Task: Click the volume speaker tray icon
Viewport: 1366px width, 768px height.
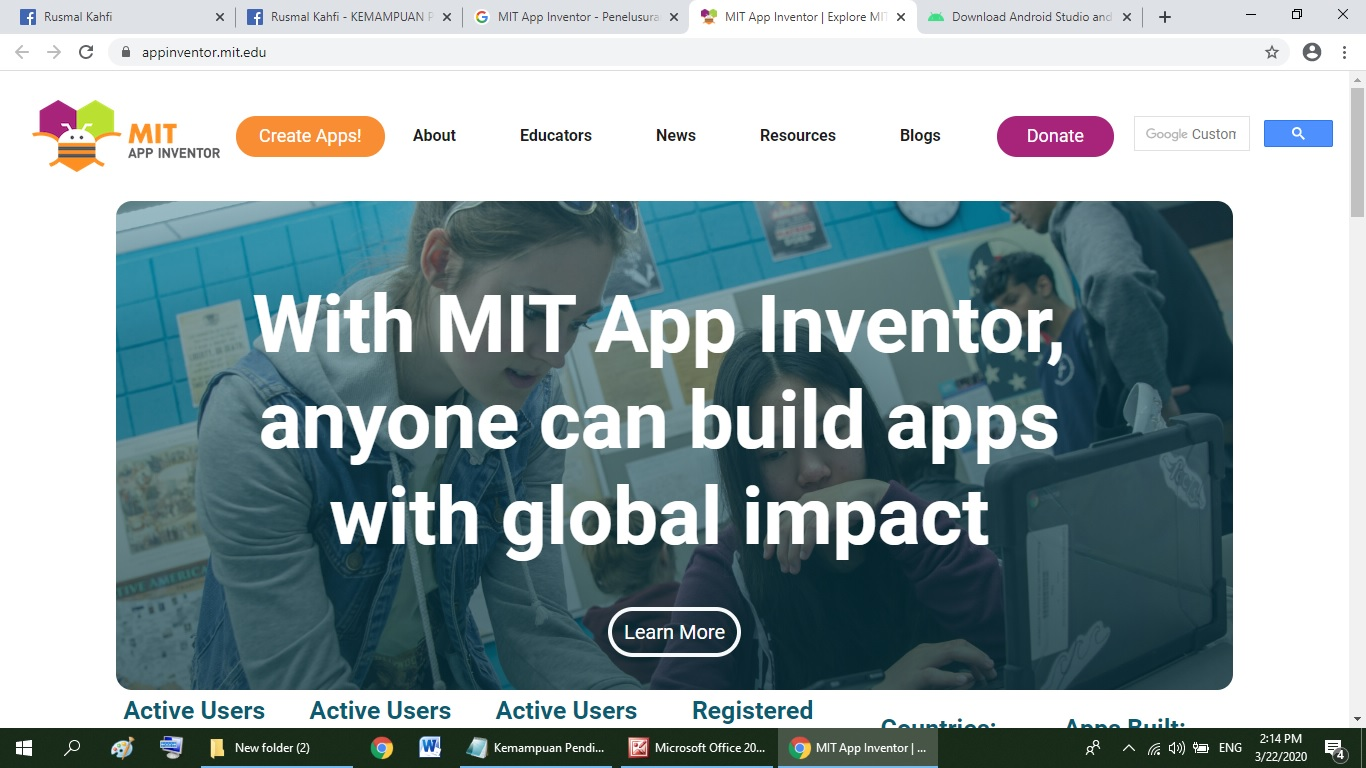Action: (x=1176, y=748)
